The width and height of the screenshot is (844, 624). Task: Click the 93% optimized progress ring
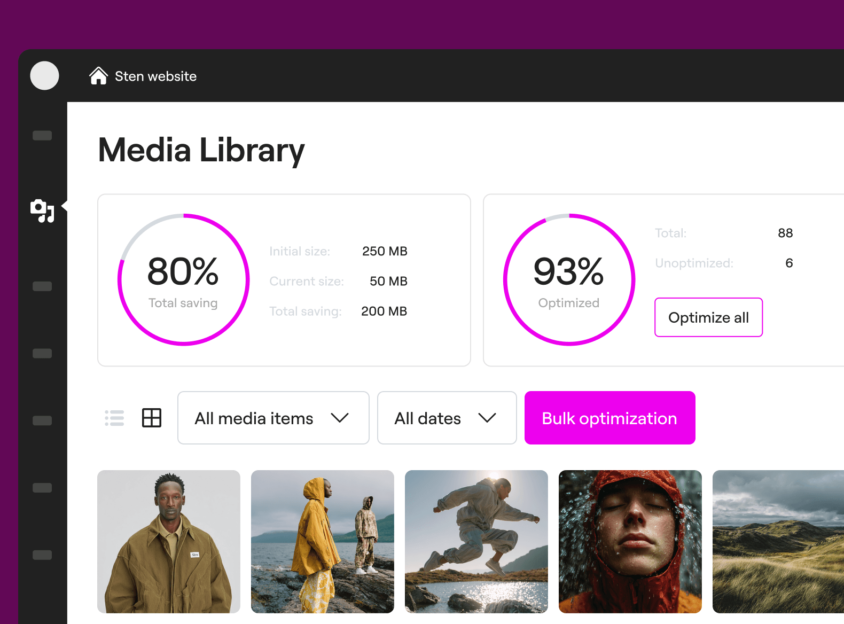pos(568,279)
